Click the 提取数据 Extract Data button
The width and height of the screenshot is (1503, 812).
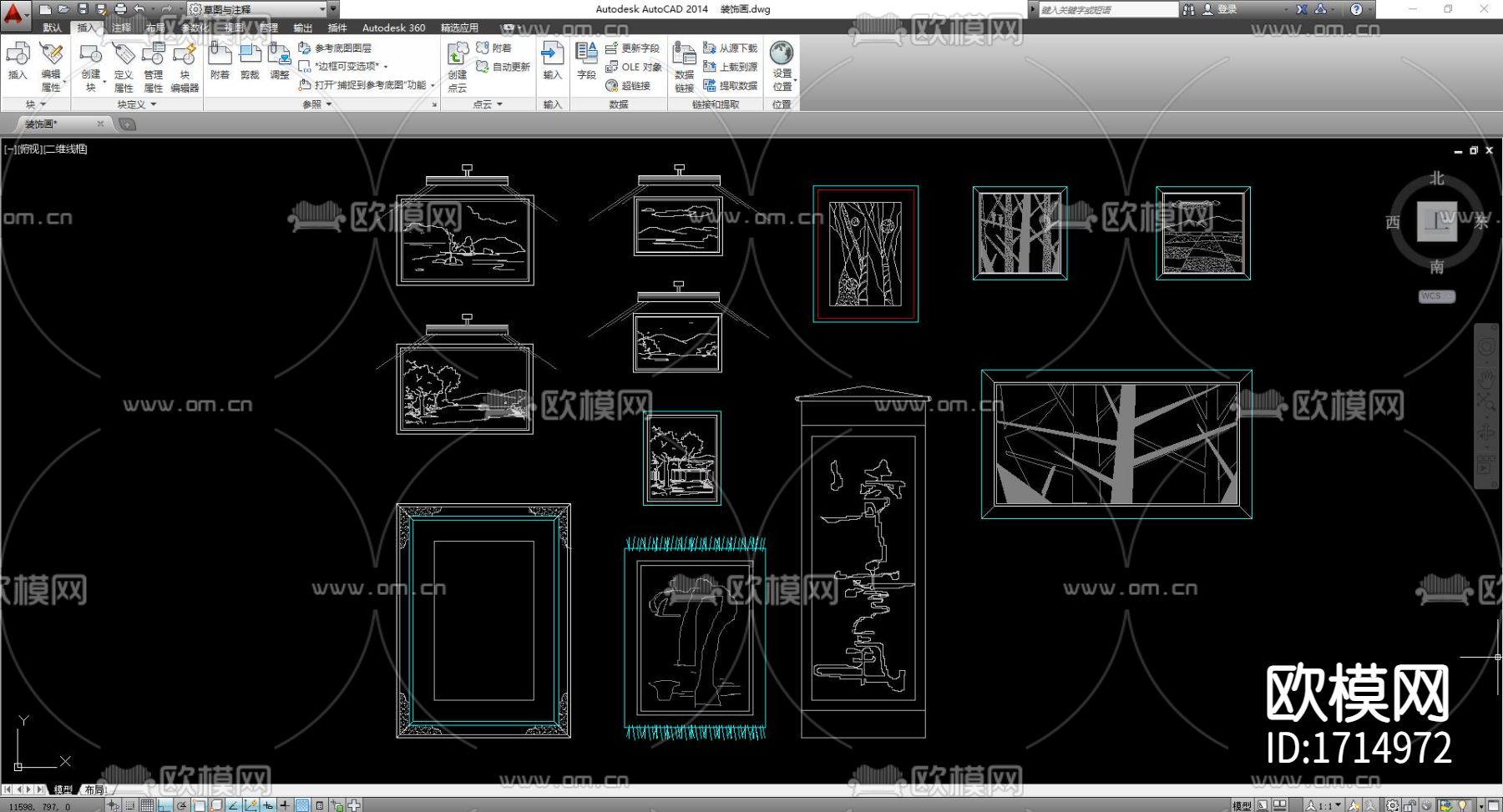[x=731, y=86]
